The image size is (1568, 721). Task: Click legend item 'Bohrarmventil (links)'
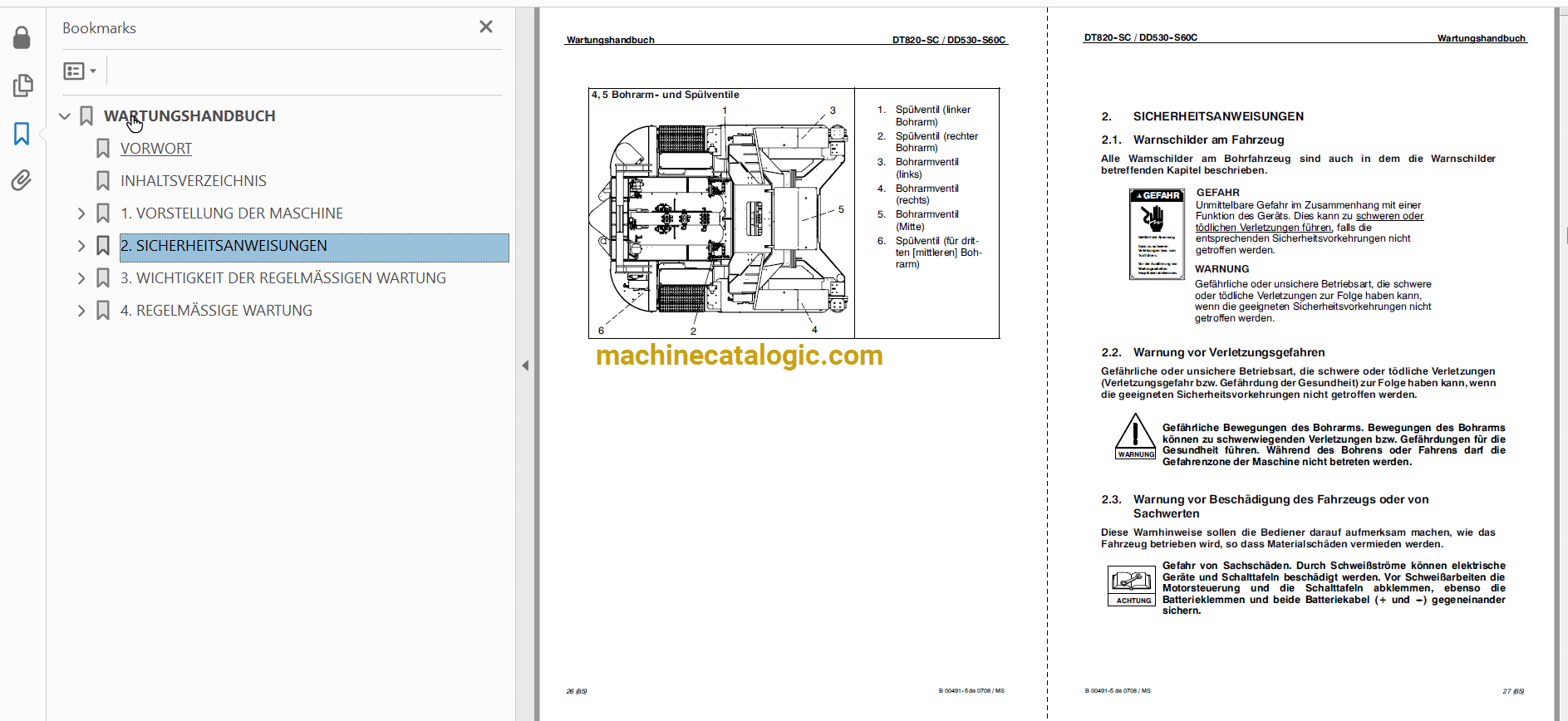tap(927, 168)
